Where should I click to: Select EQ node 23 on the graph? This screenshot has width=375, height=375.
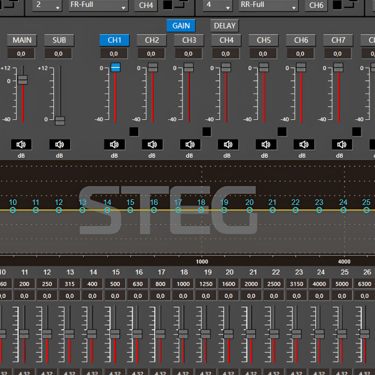(x=319, y=210)
